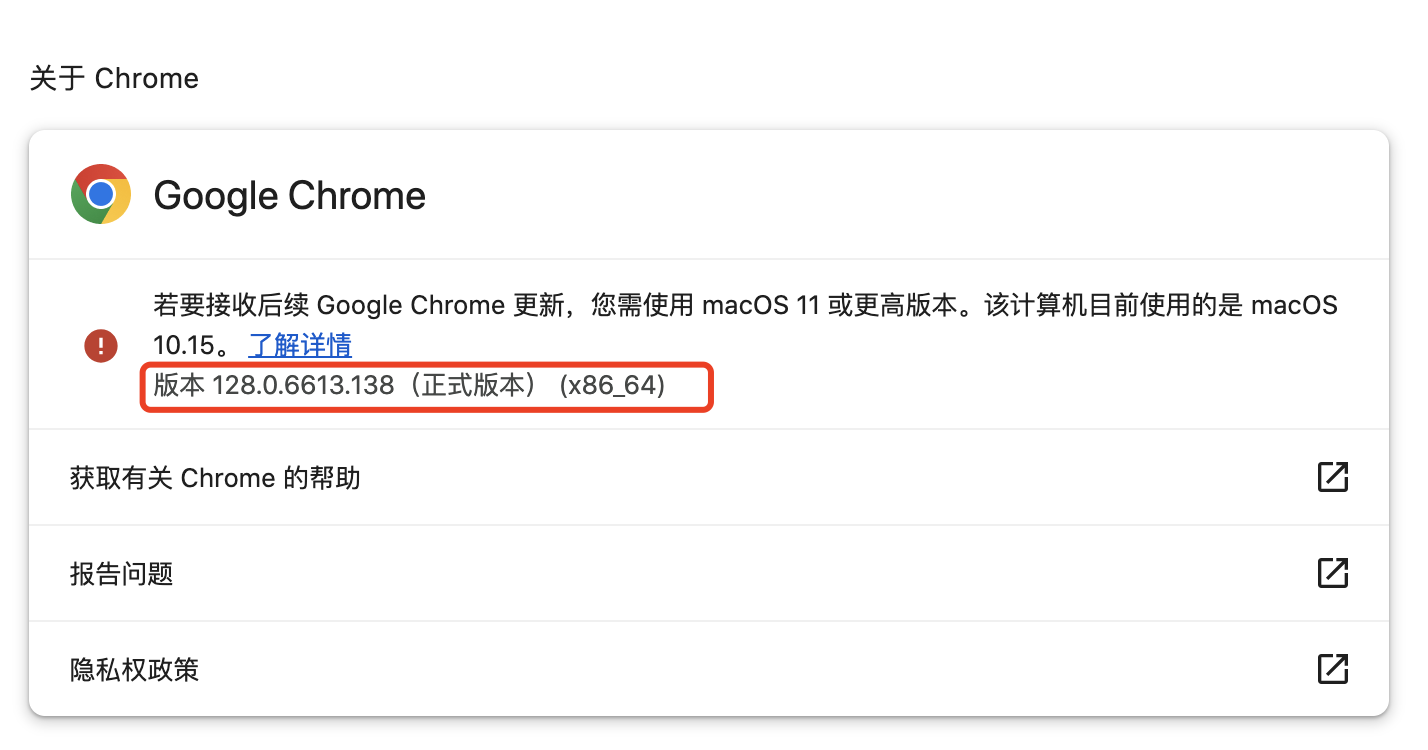The width and height of the screenshot is (1428, 750).
Task: Click external link icon beside 报告问题
Action: [1332, 573]
